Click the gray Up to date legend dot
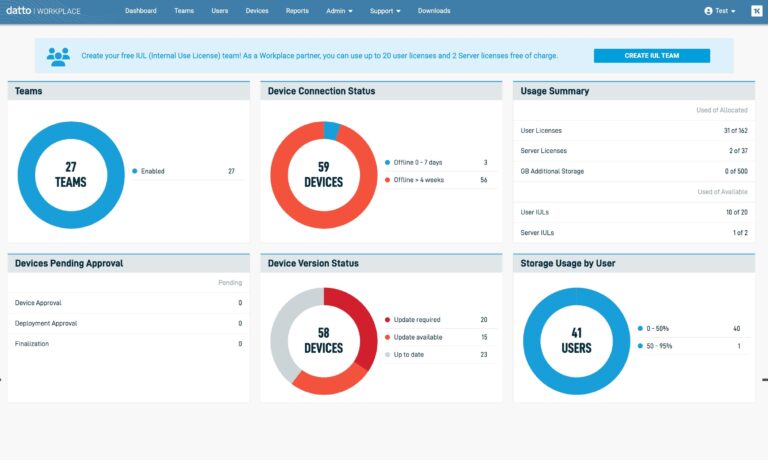The image size is (768, 460). [387, 354]
